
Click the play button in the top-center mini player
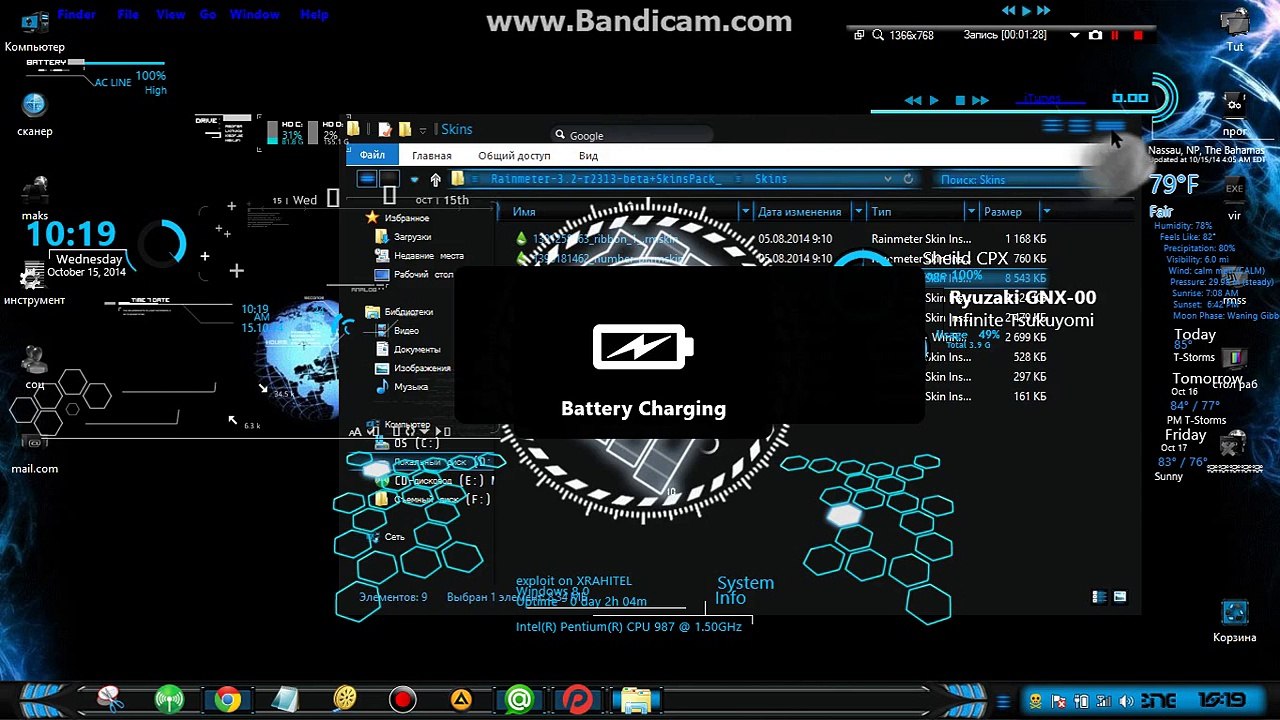point(1025,10)
